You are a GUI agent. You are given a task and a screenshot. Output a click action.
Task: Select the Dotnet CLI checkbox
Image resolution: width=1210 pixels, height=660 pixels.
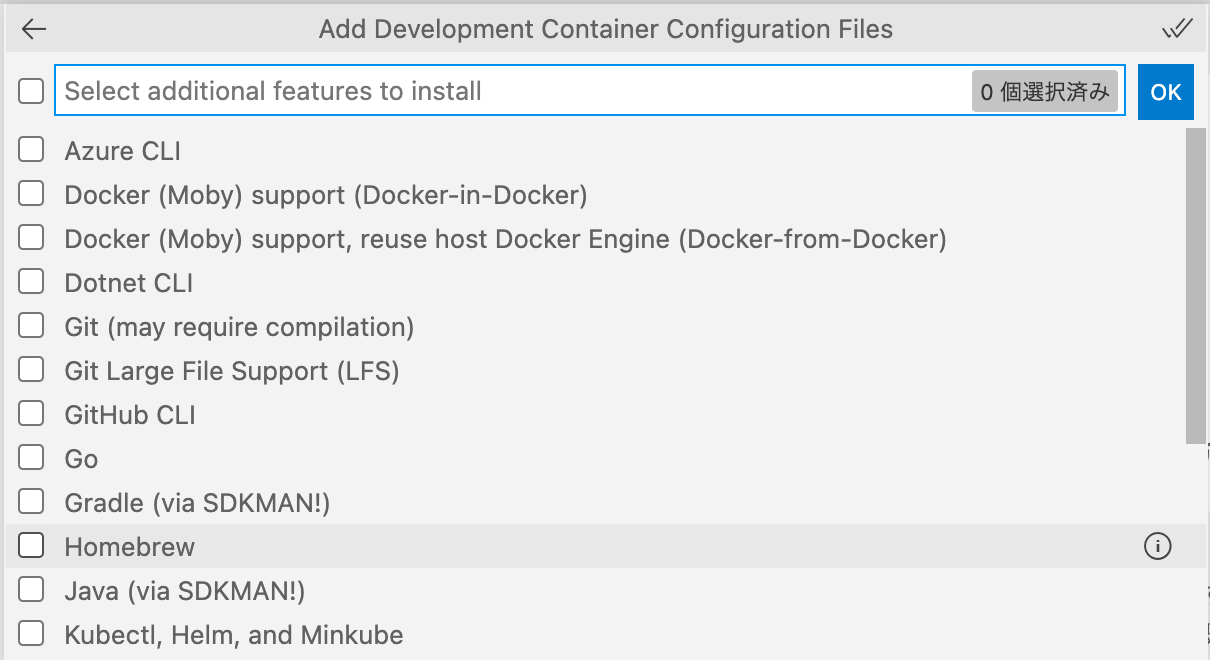click(x=31, y=282)
